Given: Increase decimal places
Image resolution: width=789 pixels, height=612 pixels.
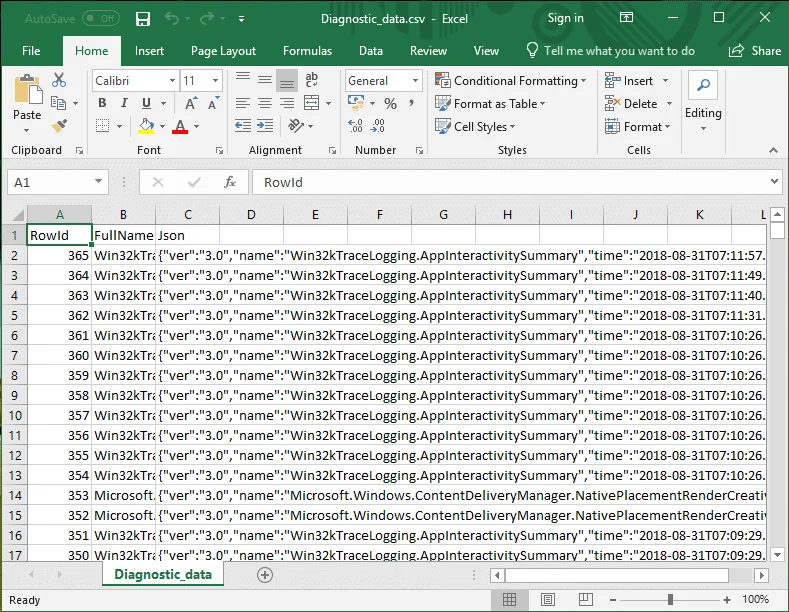Looking at the screenshot, I should click(x=355, y=126).
